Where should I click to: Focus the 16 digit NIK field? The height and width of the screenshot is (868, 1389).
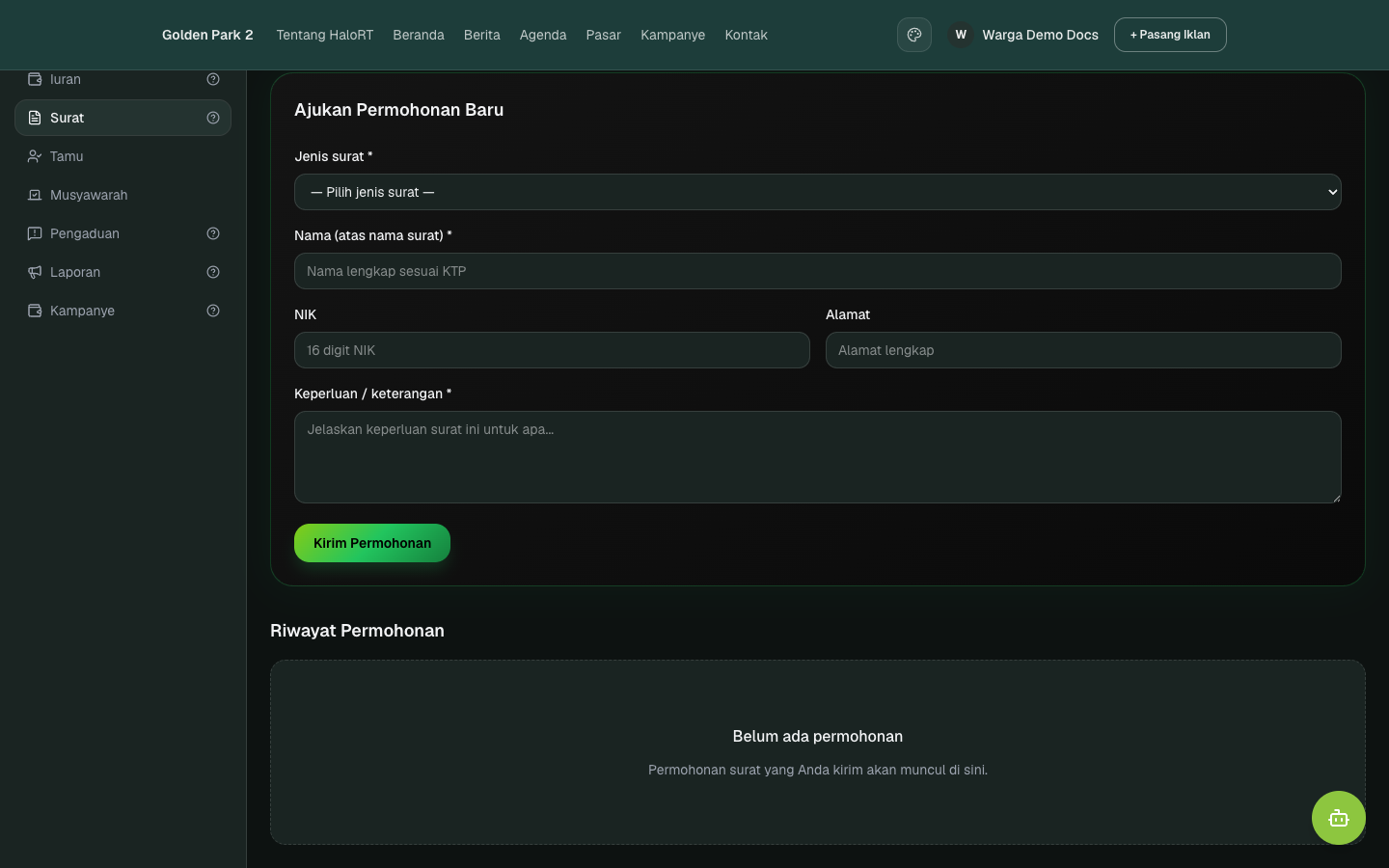coord(552,350)
